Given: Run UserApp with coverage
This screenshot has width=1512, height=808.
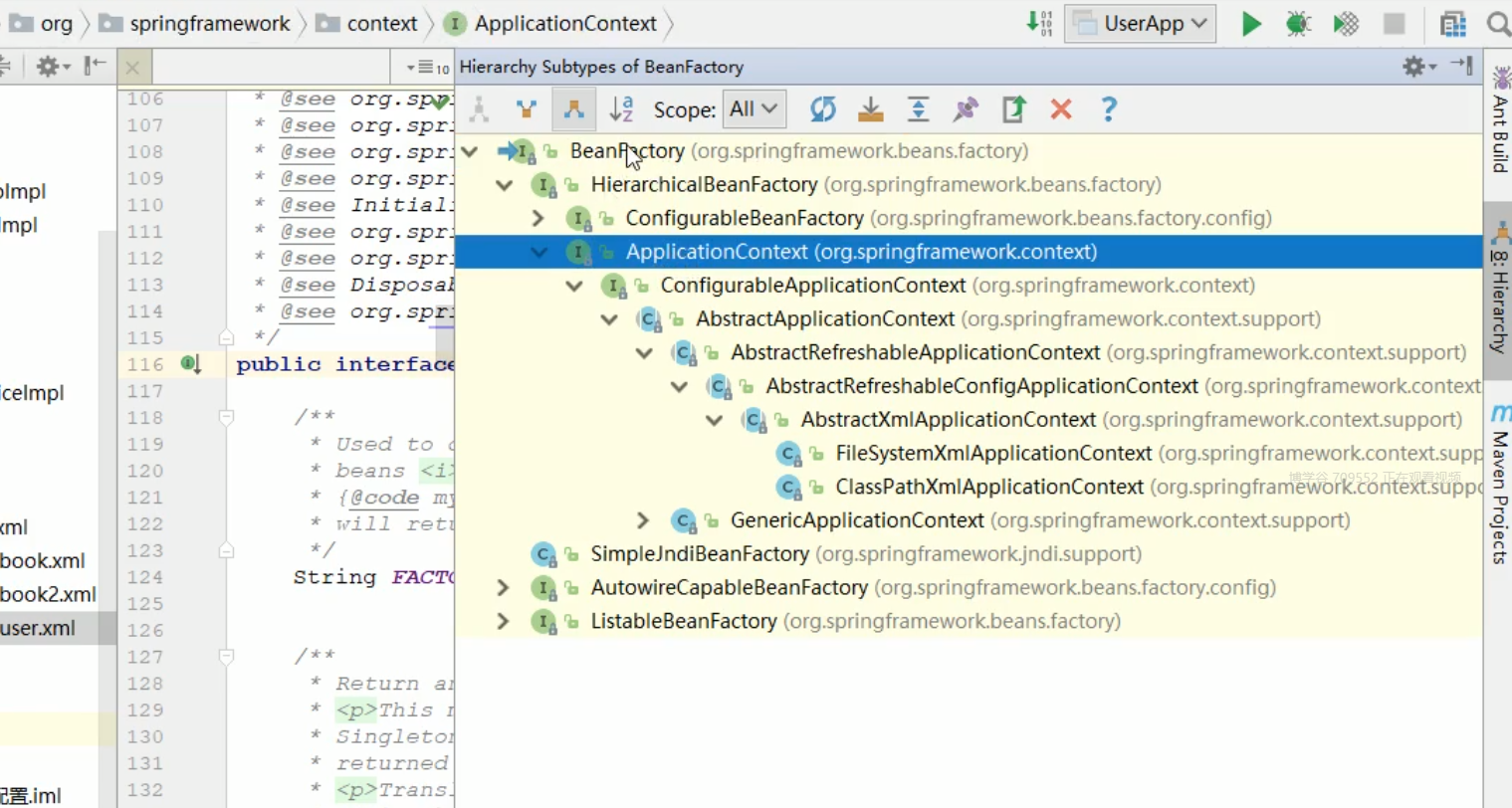Looking at the screenshot, I should (1346, 23).
